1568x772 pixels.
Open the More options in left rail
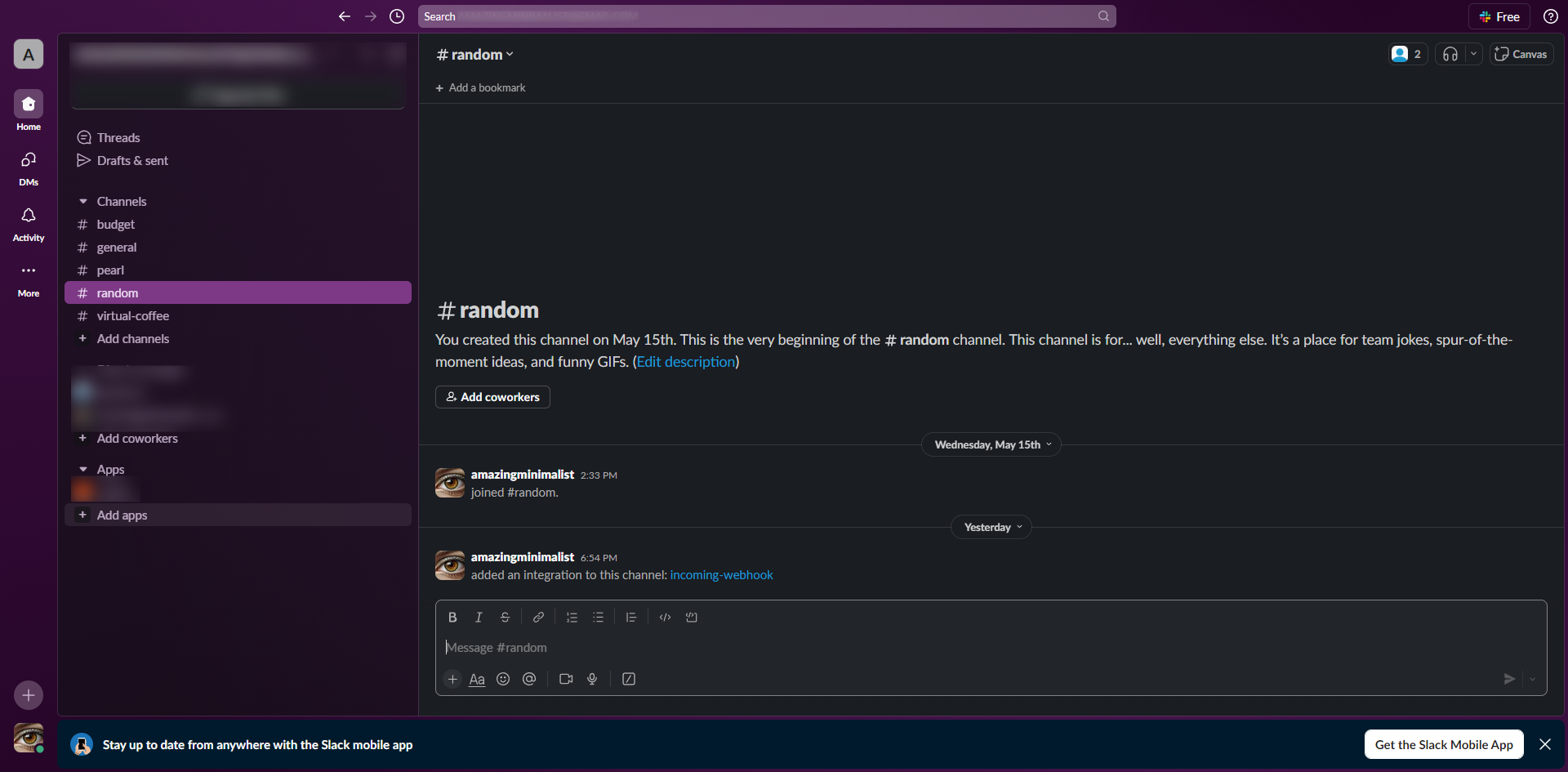click(29, 279)
